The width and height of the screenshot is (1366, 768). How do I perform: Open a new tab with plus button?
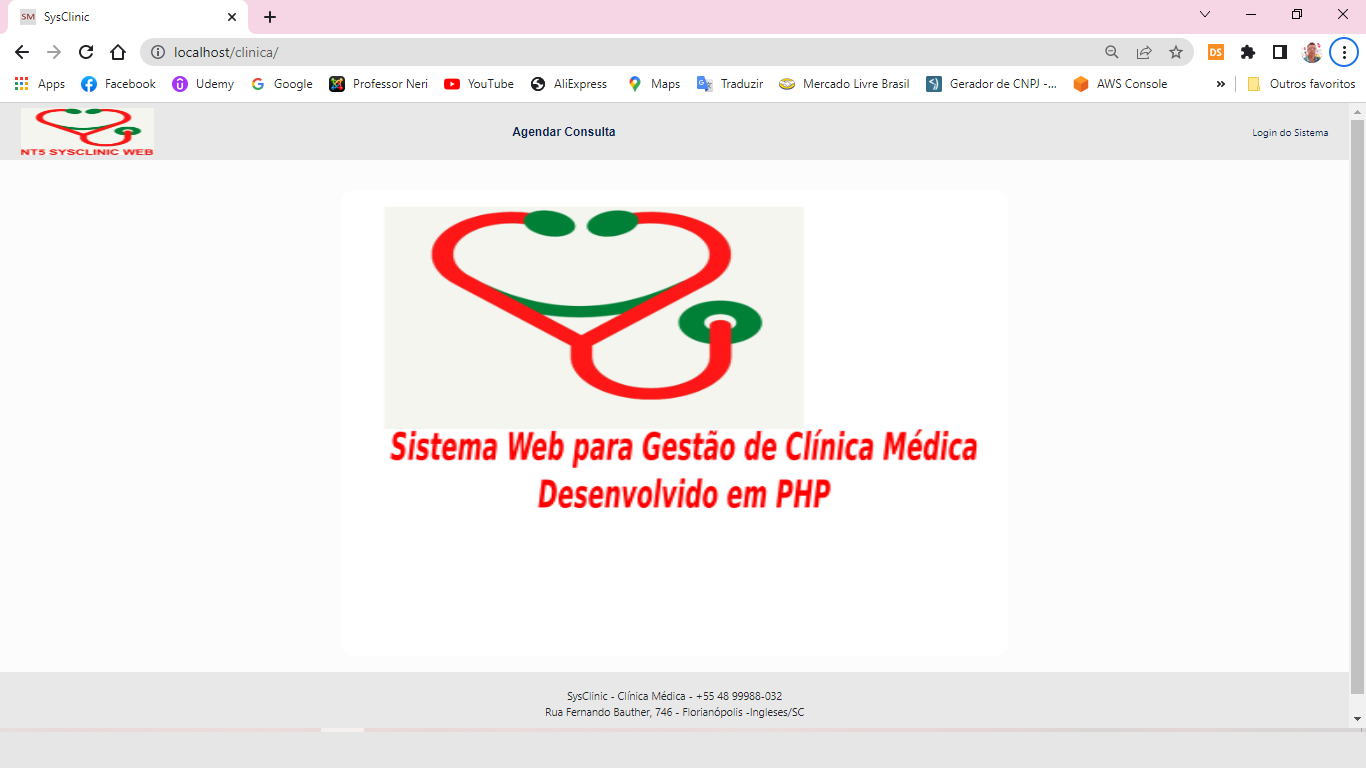pyautogui.click(x=270, y=17)
